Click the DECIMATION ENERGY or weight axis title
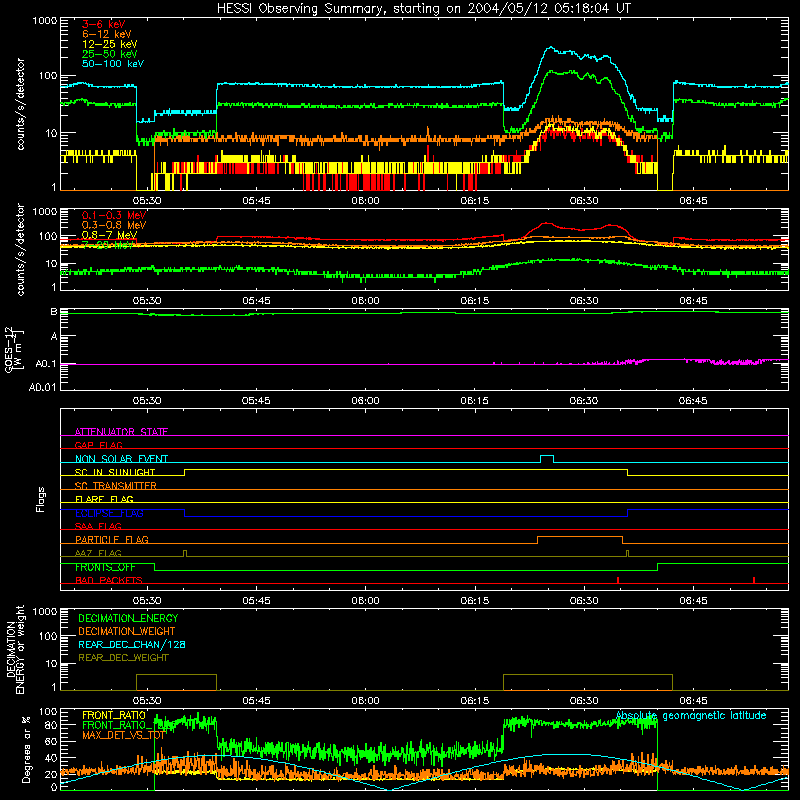Image resolution: width=800 pixels, height=800 pixels. coord(15,649)
